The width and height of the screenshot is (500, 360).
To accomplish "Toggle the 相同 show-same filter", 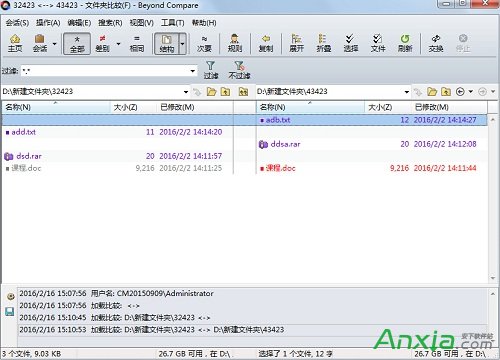I will [x=137, y=43].
